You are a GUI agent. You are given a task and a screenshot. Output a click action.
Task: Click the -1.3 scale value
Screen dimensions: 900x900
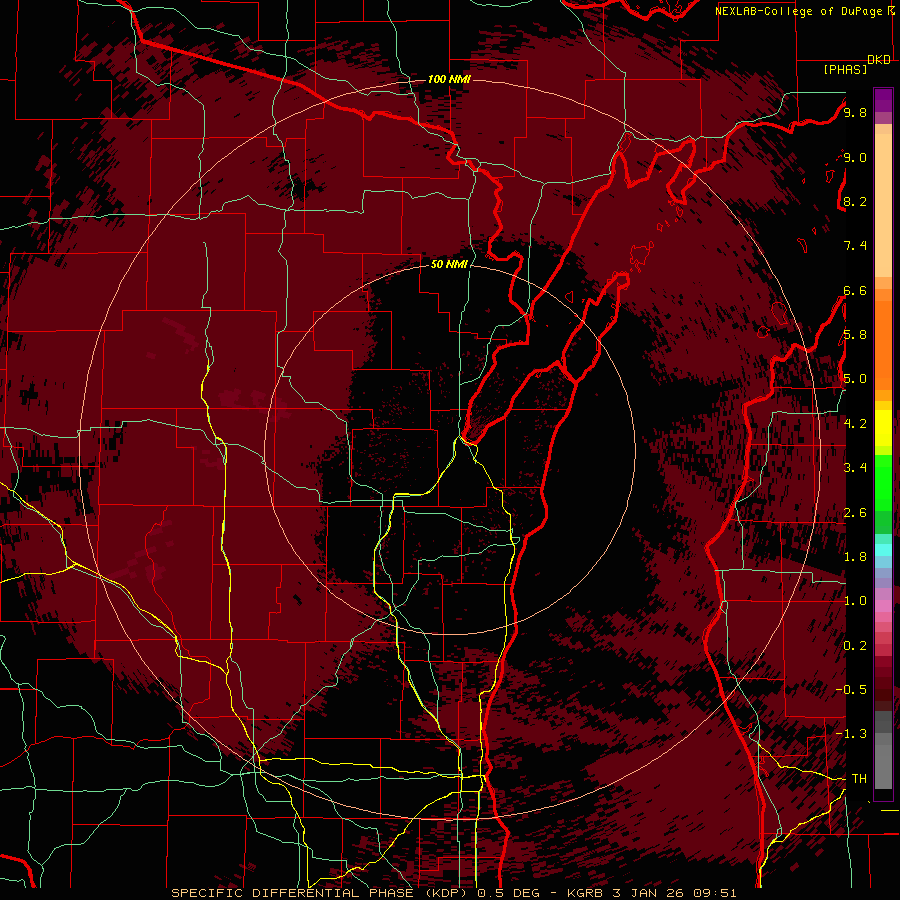(x=851, y=734)
